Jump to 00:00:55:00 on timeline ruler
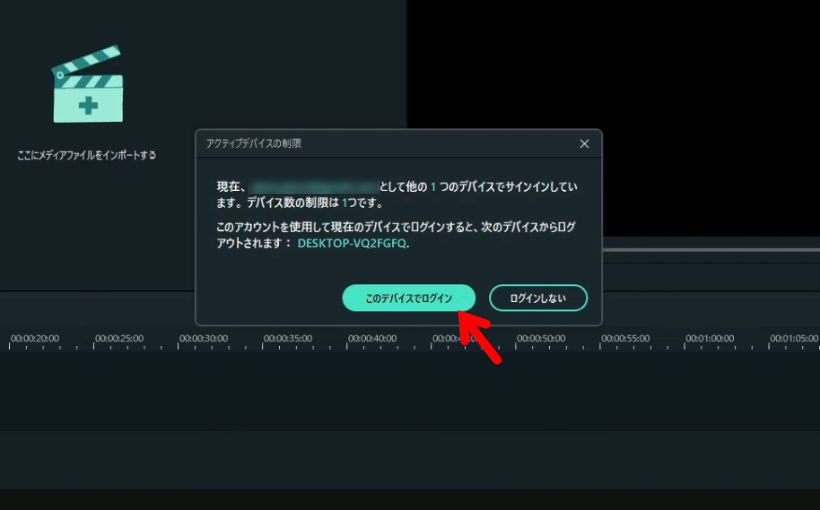Viewport: 820px width, 510px height. point(625,339)
